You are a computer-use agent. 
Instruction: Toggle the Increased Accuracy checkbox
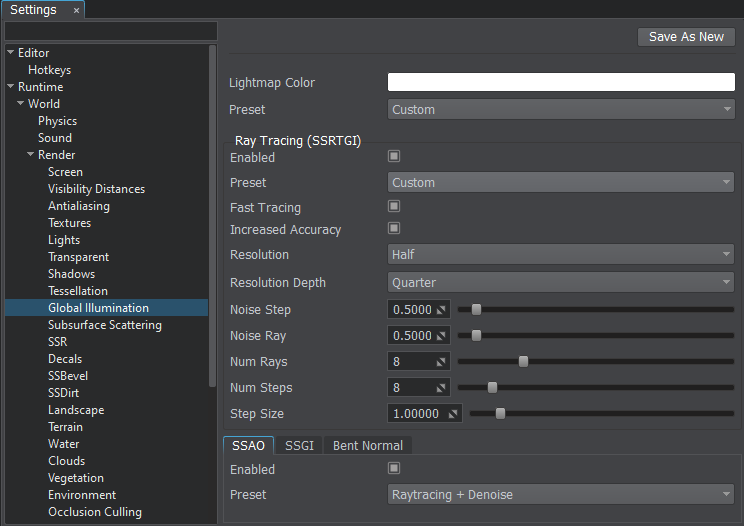tap(394, 228)
